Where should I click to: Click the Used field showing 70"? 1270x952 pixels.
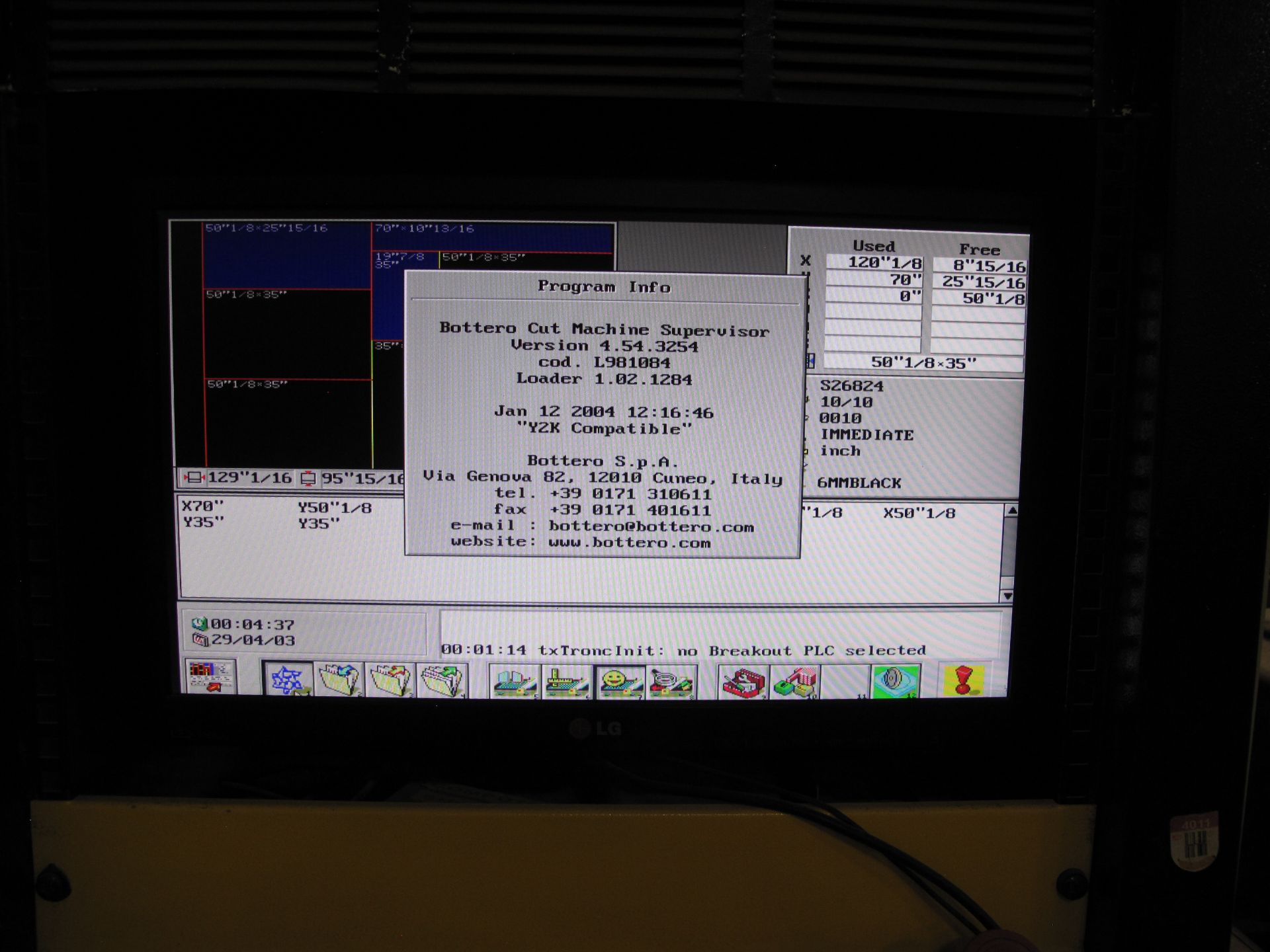tap(874, 280)
